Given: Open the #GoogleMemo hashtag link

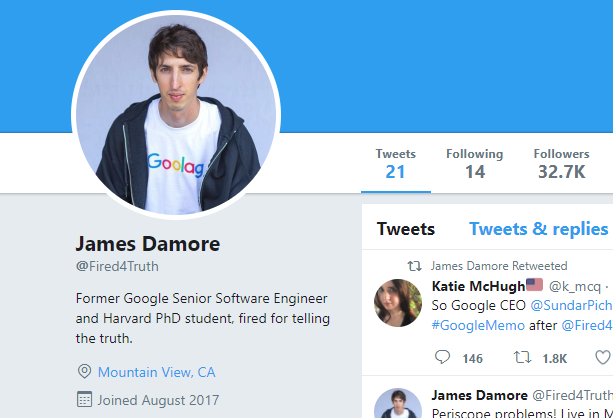Looking at the screenshot, I should tap(478, 325).
